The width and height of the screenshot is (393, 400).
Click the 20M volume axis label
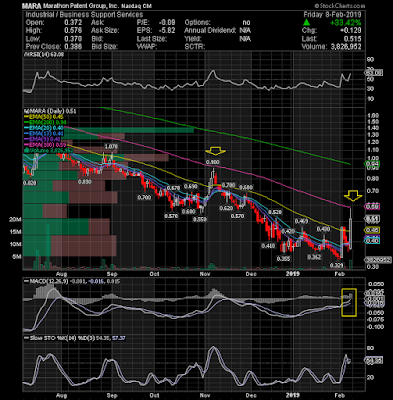coord(15,220)
